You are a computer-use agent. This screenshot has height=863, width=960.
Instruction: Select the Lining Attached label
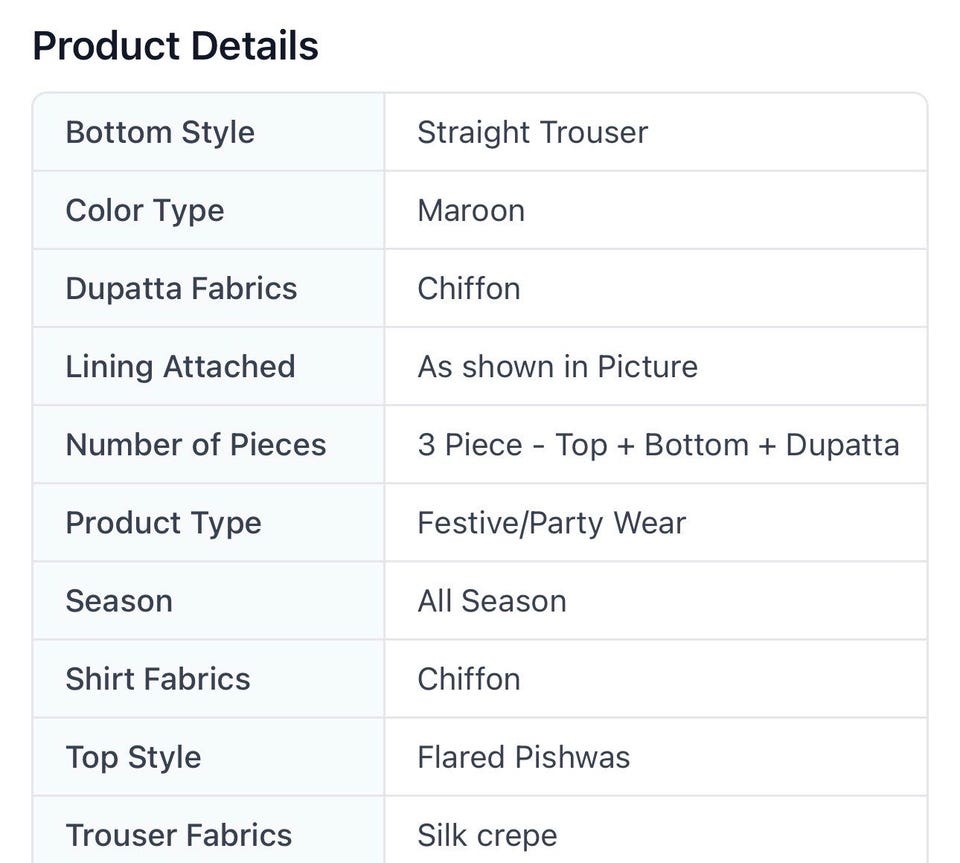(x=181, y=367)
